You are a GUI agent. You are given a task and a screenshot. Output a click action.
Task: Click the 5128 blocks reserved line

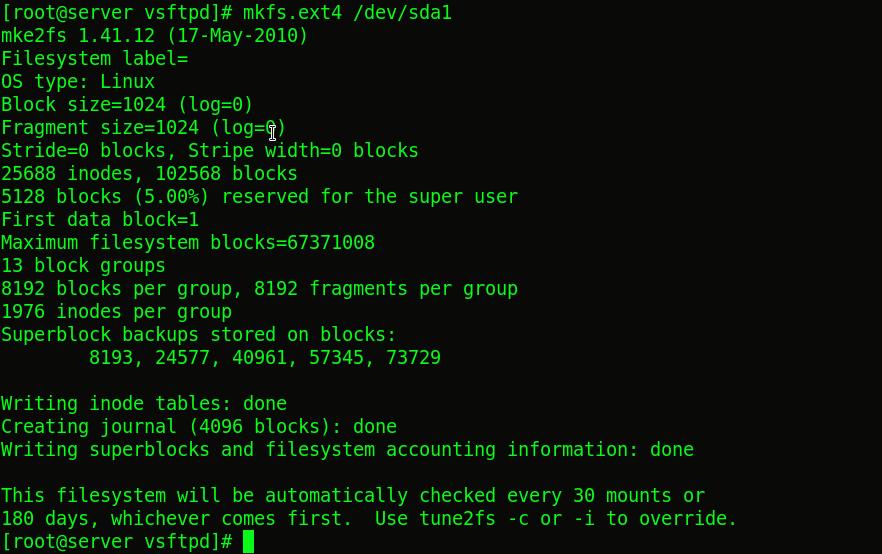tap(259, 197)
